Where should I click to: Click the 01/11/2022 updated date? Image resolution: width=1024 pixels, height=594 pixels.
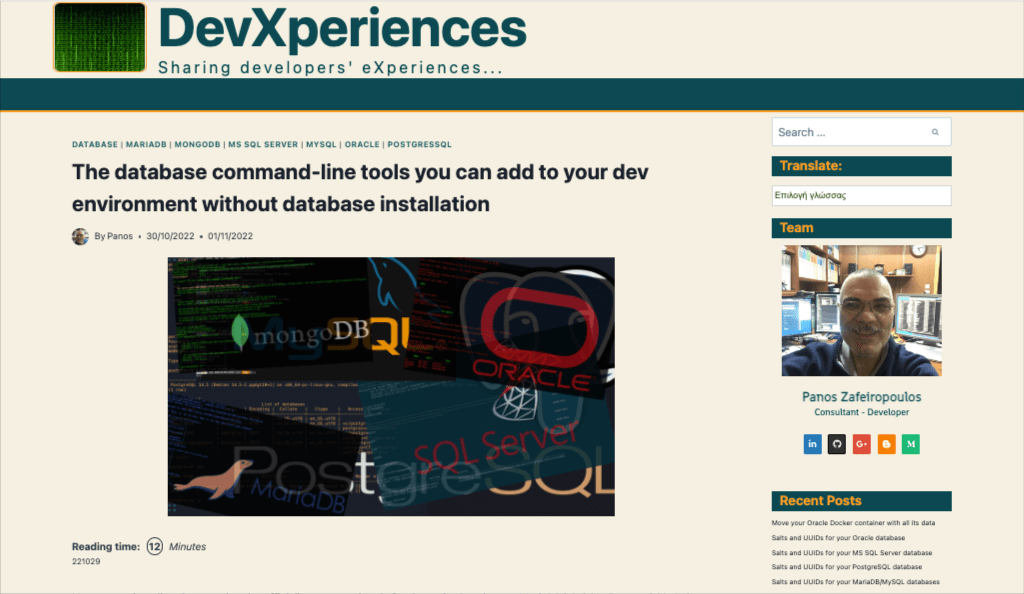pyautogui.click(x=230, y=236)
